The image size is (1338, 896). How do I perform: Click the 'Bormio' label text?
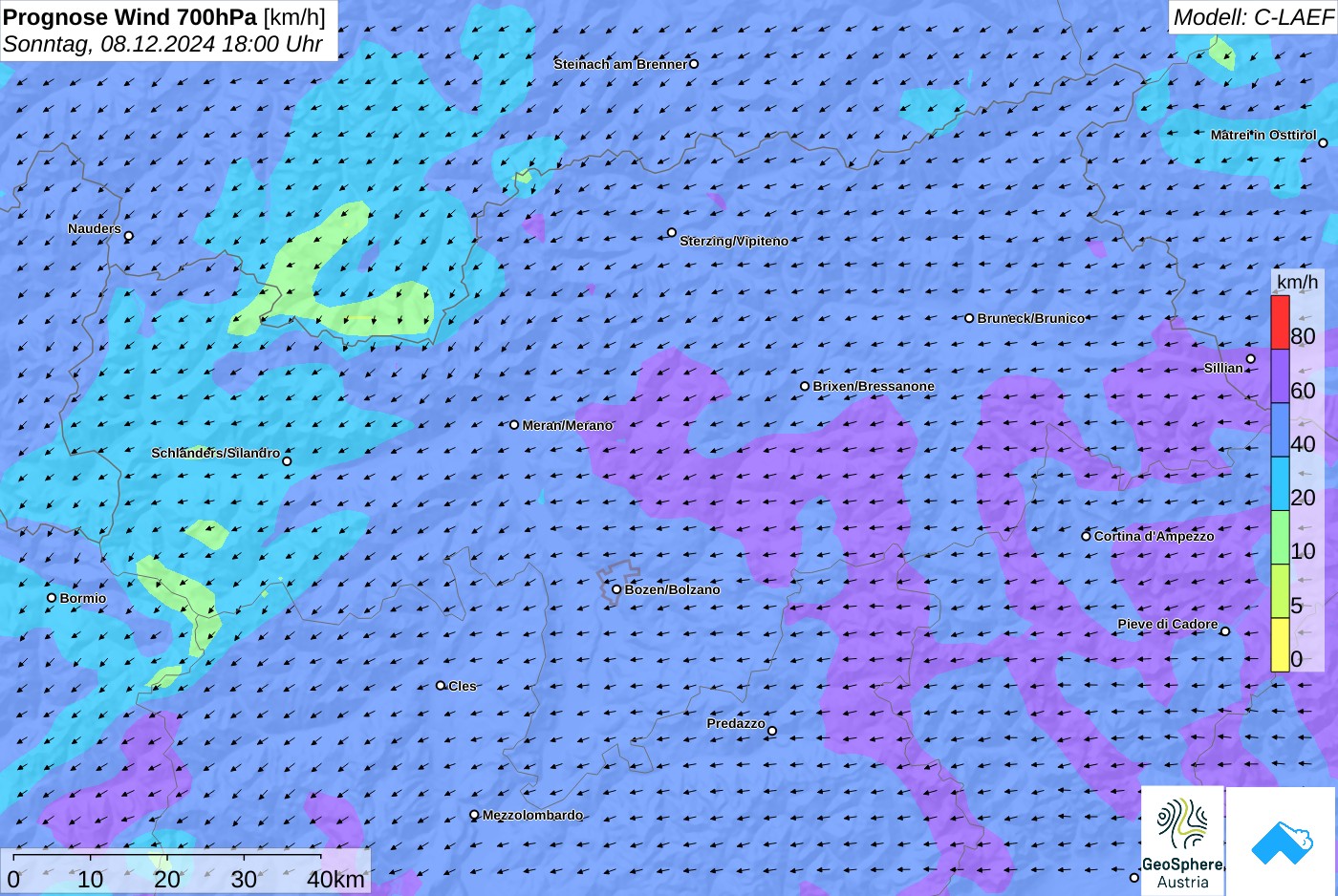[x=83, y=598]
